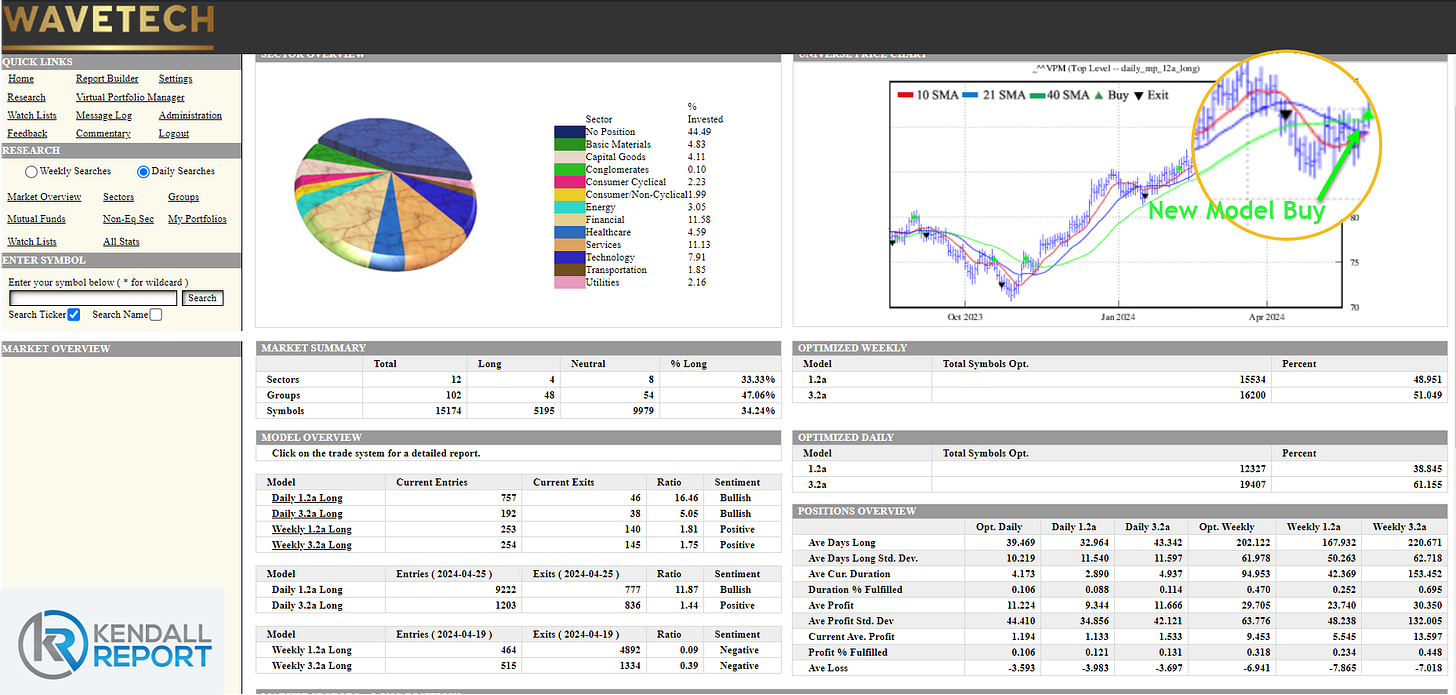Open the Market Overview link under Research
Viewport: 1456px width, 695px height.
[44, 197]
